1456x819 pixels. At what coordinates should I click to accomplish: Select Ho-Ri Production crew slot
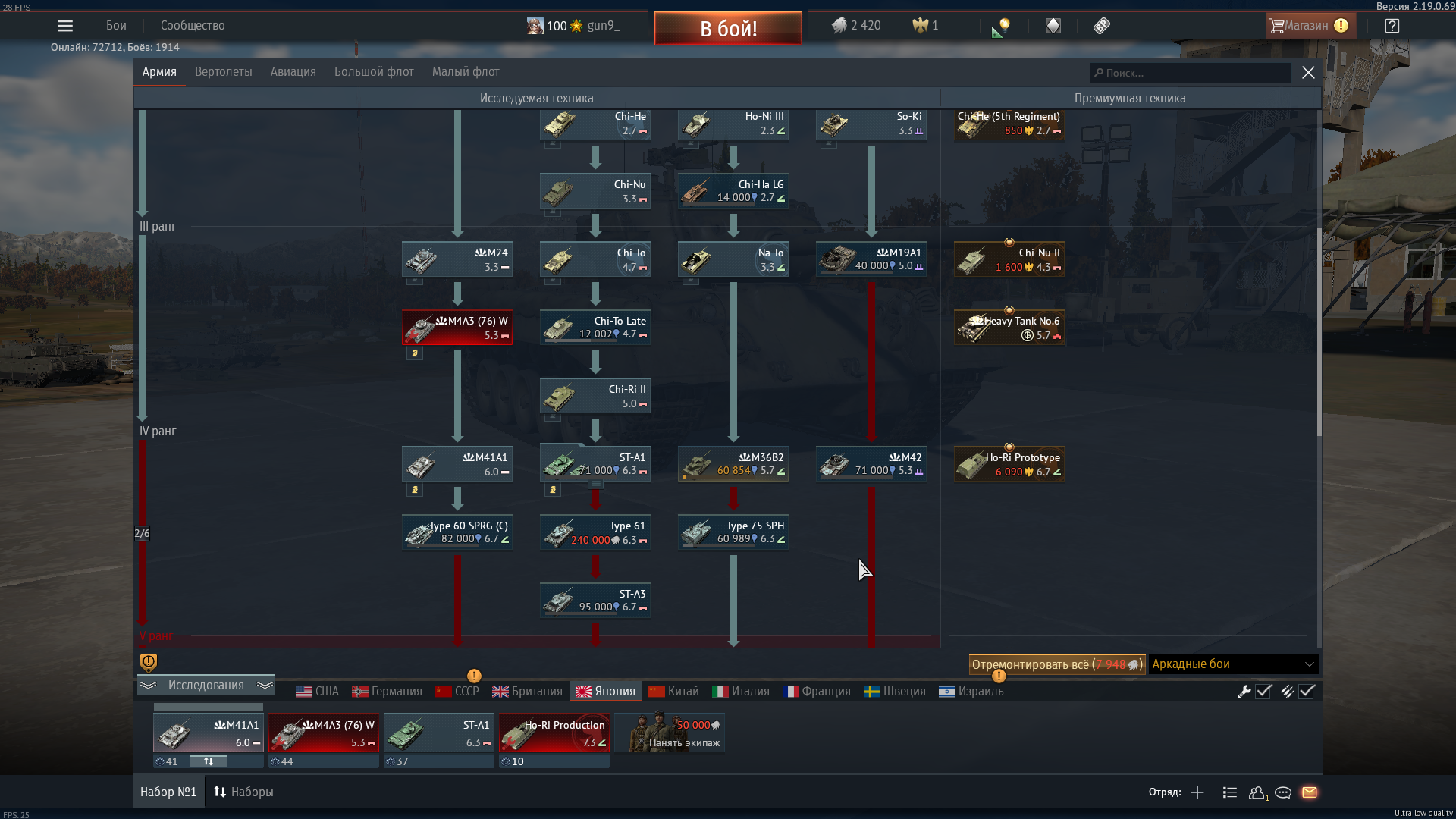point(554,733)
